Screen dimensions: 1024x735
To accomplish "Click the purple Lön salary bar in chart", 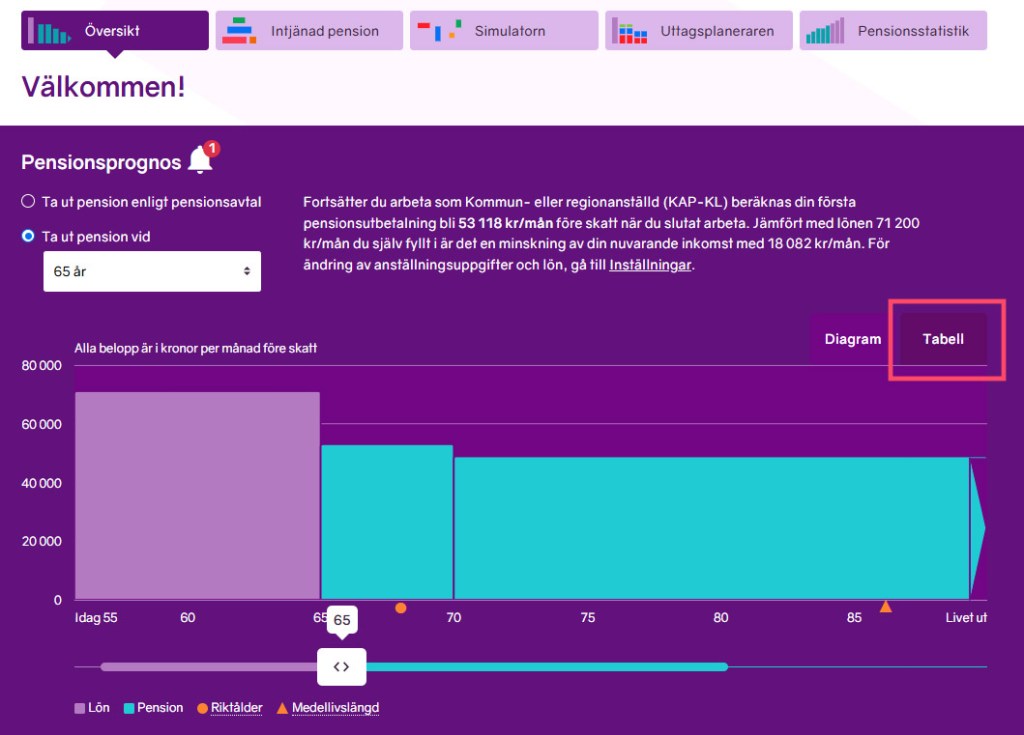I will pos(197,495).
